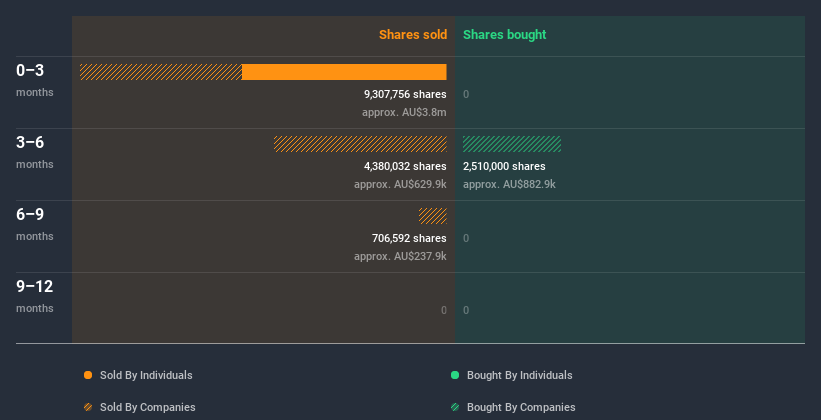This screenshot has width=821, height=420.
Task: Click the 3–6 months row label
Action: [35, 152]
